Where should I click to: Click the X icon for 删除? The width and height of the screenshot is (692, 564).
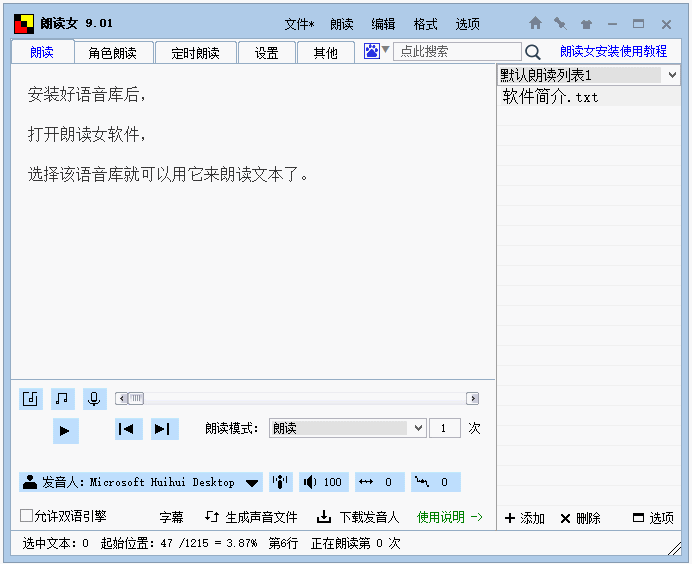565,519
